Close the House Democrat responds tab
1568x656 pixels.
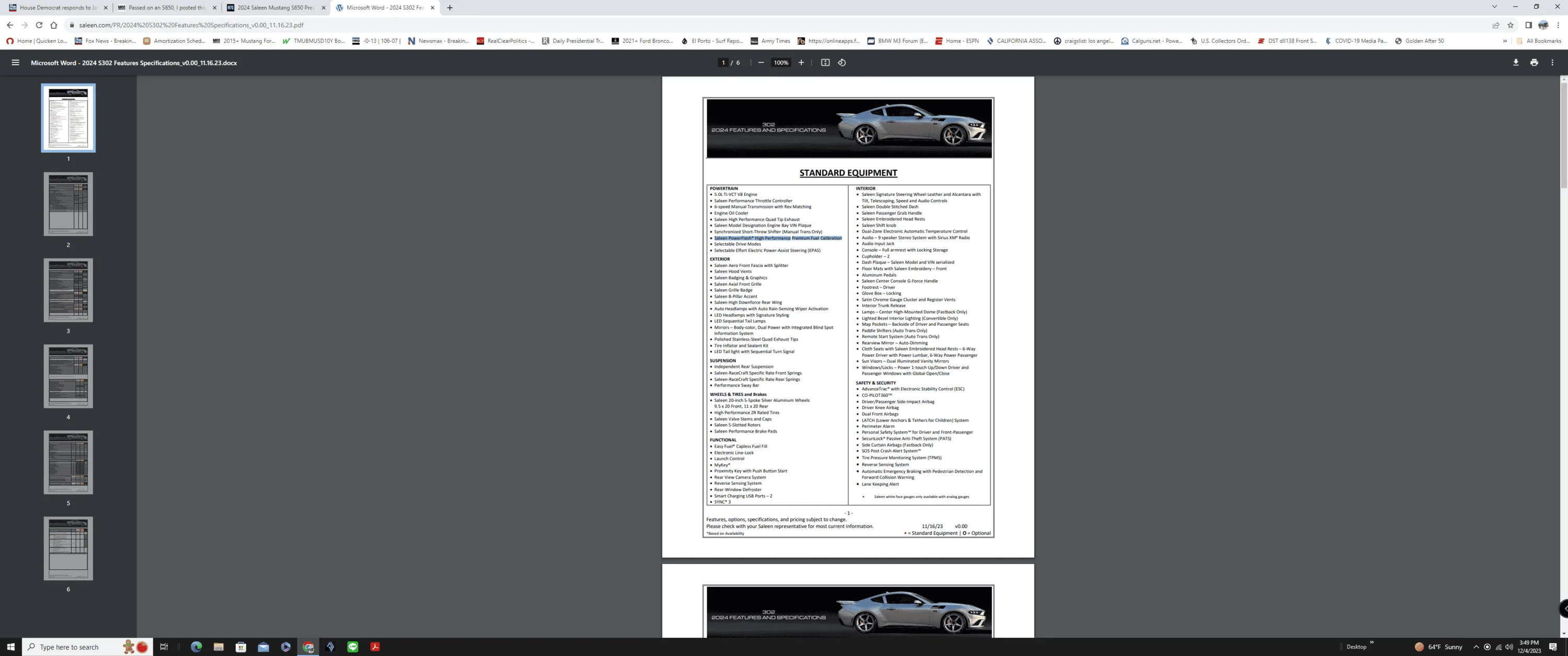point(105,8)
